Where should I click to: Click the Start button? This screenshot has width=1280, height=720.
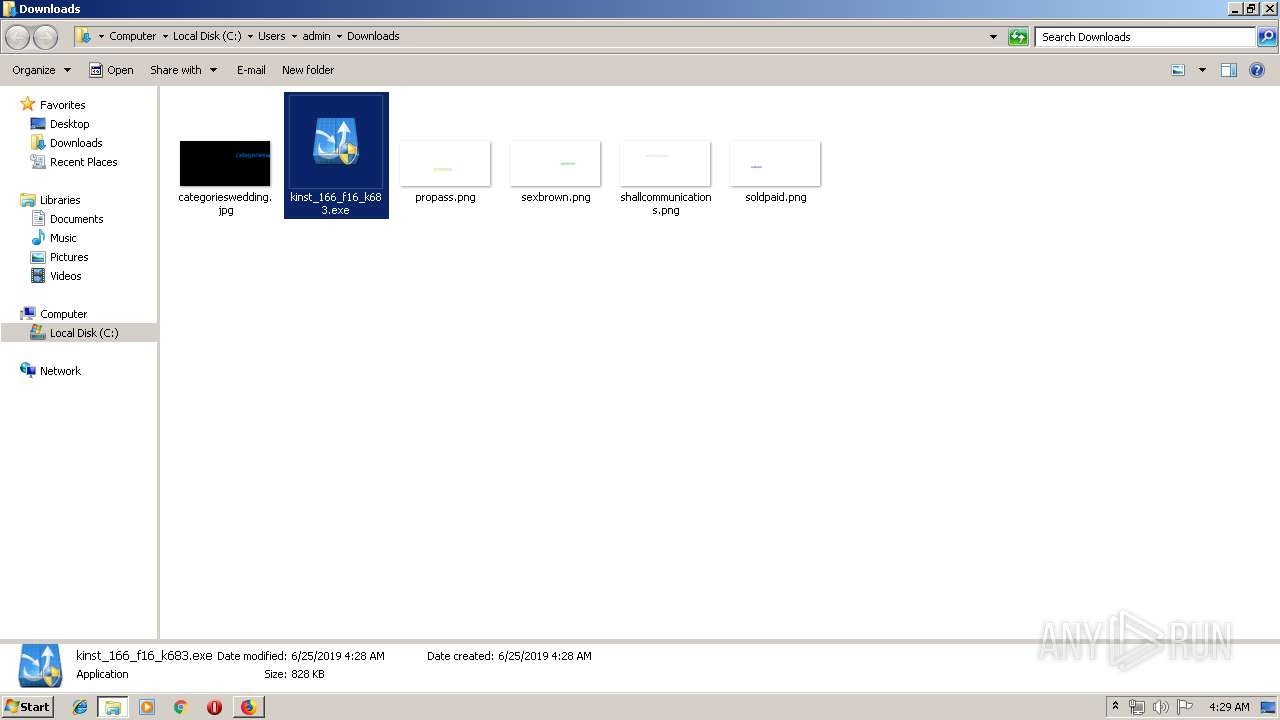[27, 706]
